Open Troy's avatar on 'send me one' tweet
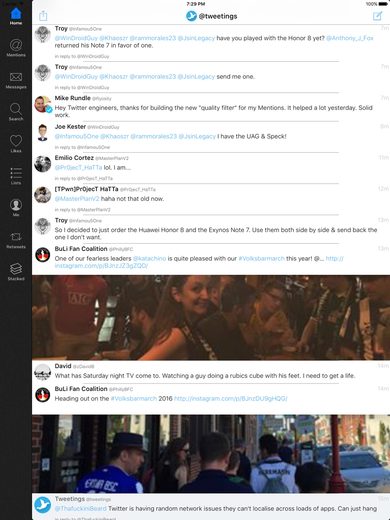The width and height of the screenshot is (390, 520). (x=43, y=73)
